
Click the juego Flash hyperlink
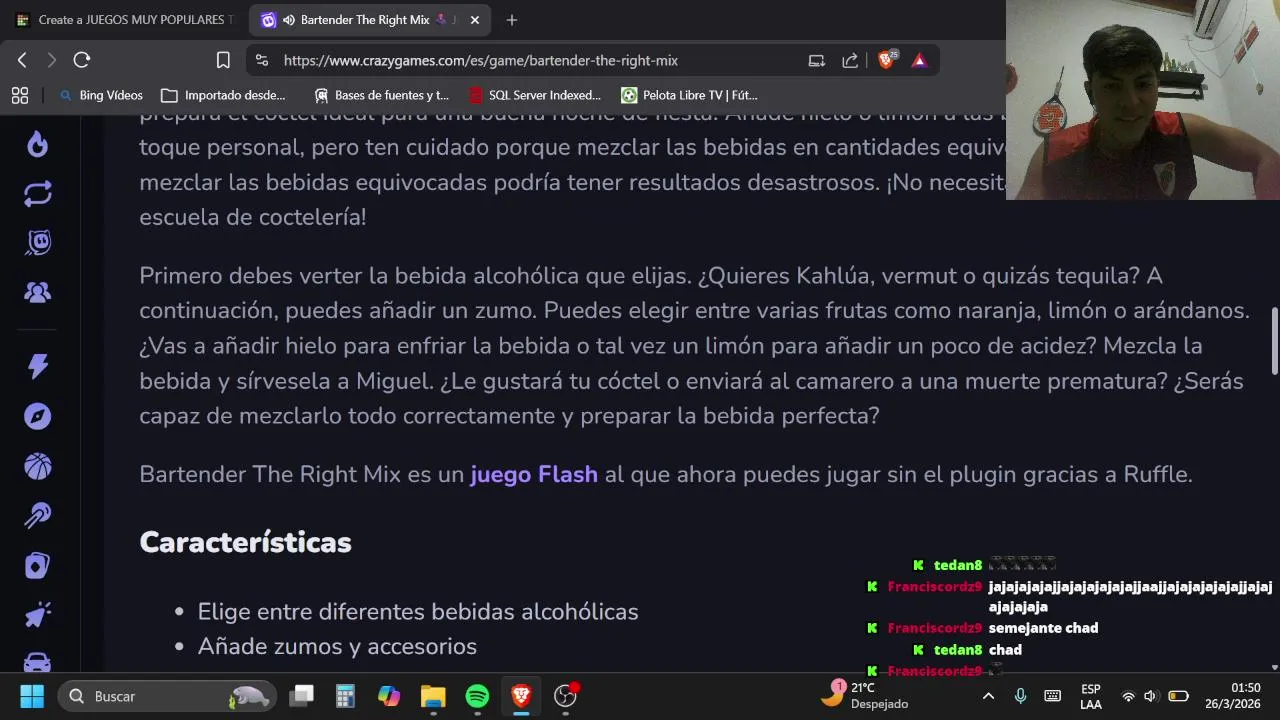tap(534, 474)
